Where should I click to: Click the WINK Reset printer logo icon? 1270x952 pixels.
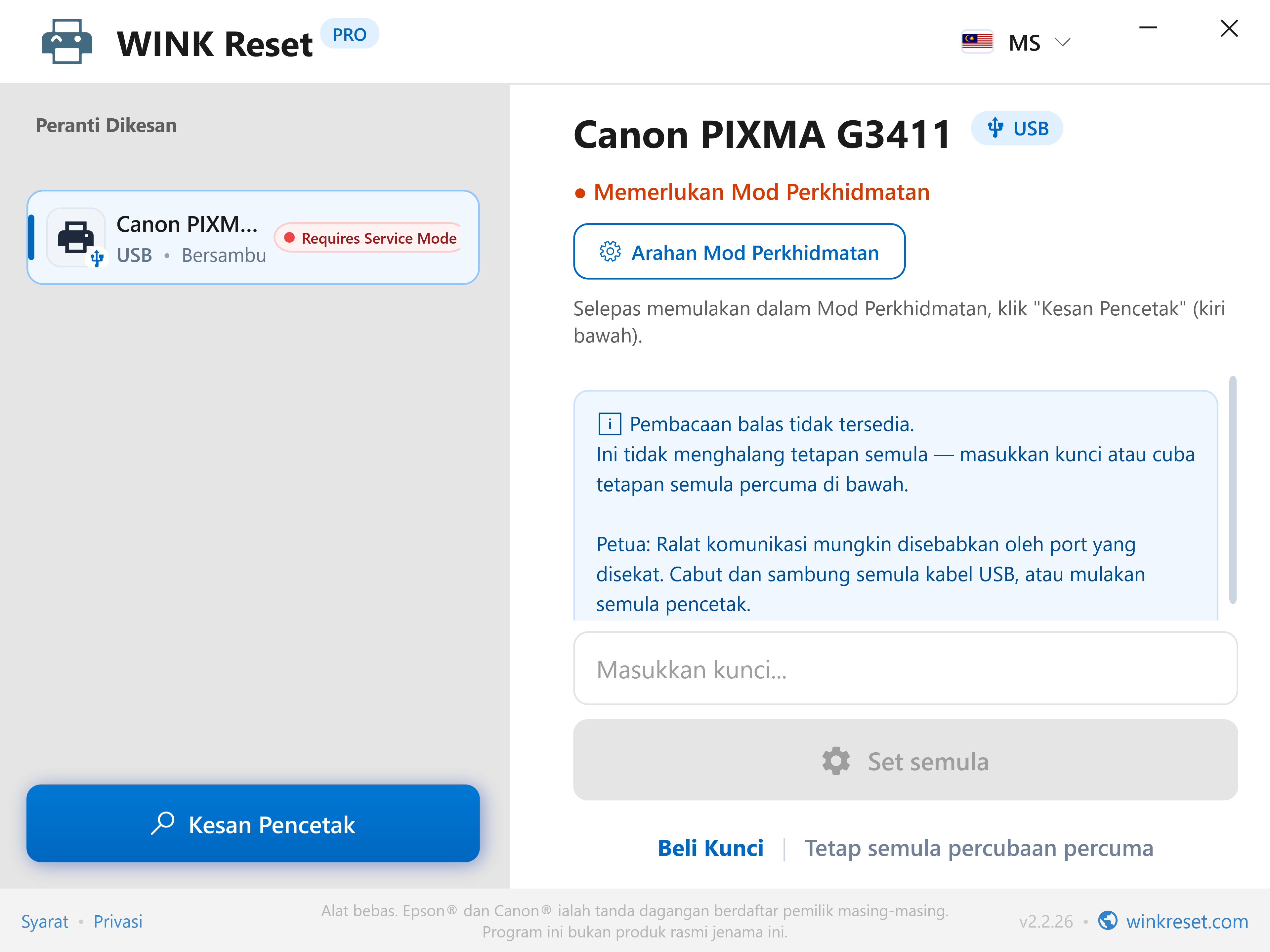pyautogui.click(x=66, y=42)
